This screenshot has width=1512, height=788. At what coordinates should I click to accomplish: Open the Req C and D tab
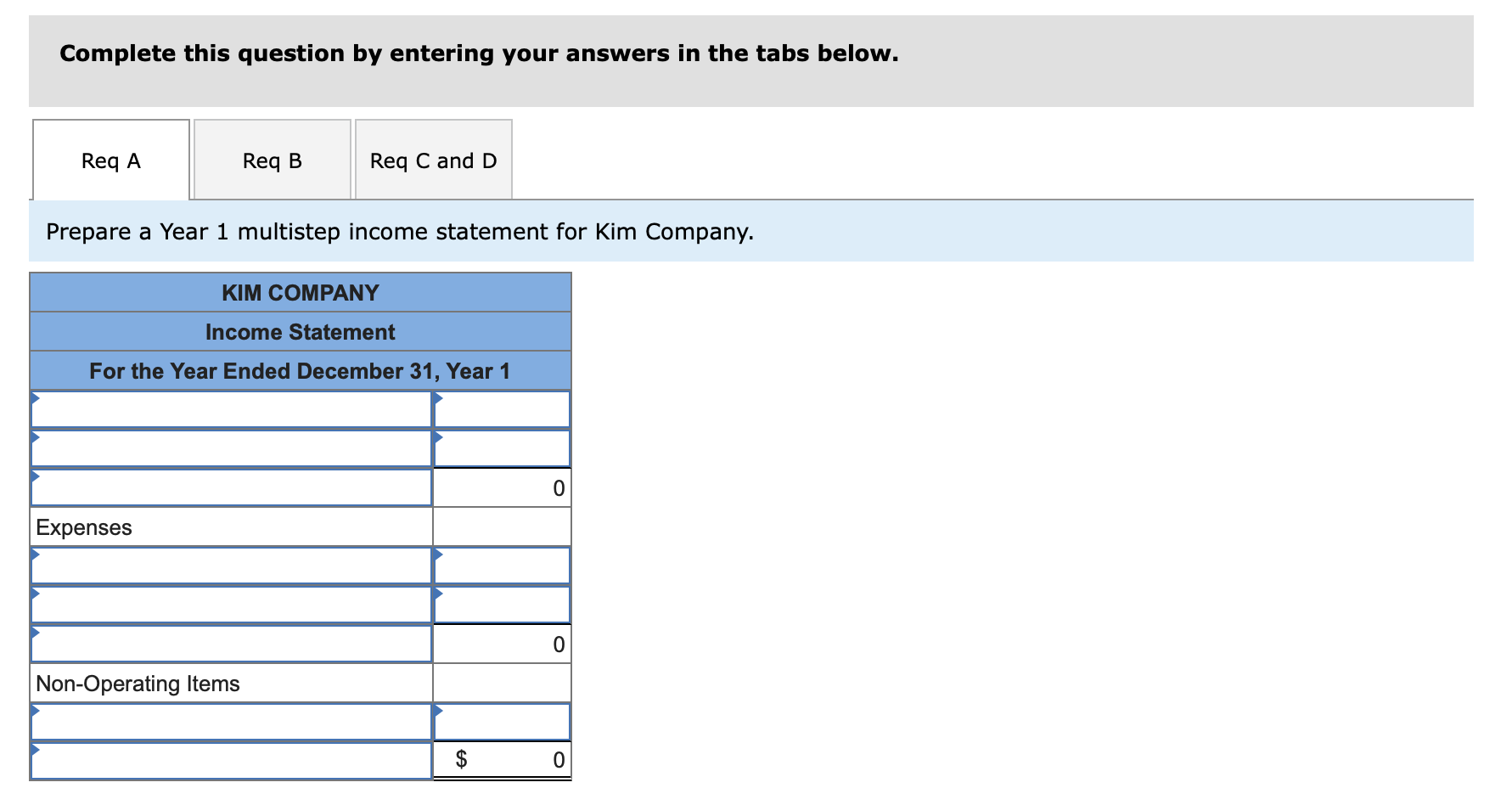tap(433, 160)
